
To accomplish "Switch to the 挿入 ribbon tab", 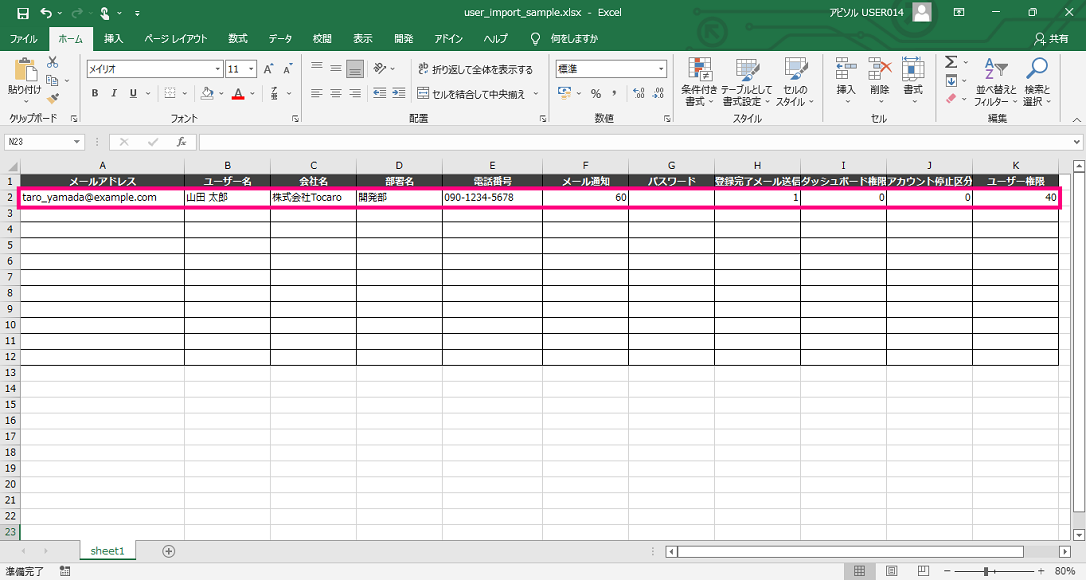I will tap(114, 38).
